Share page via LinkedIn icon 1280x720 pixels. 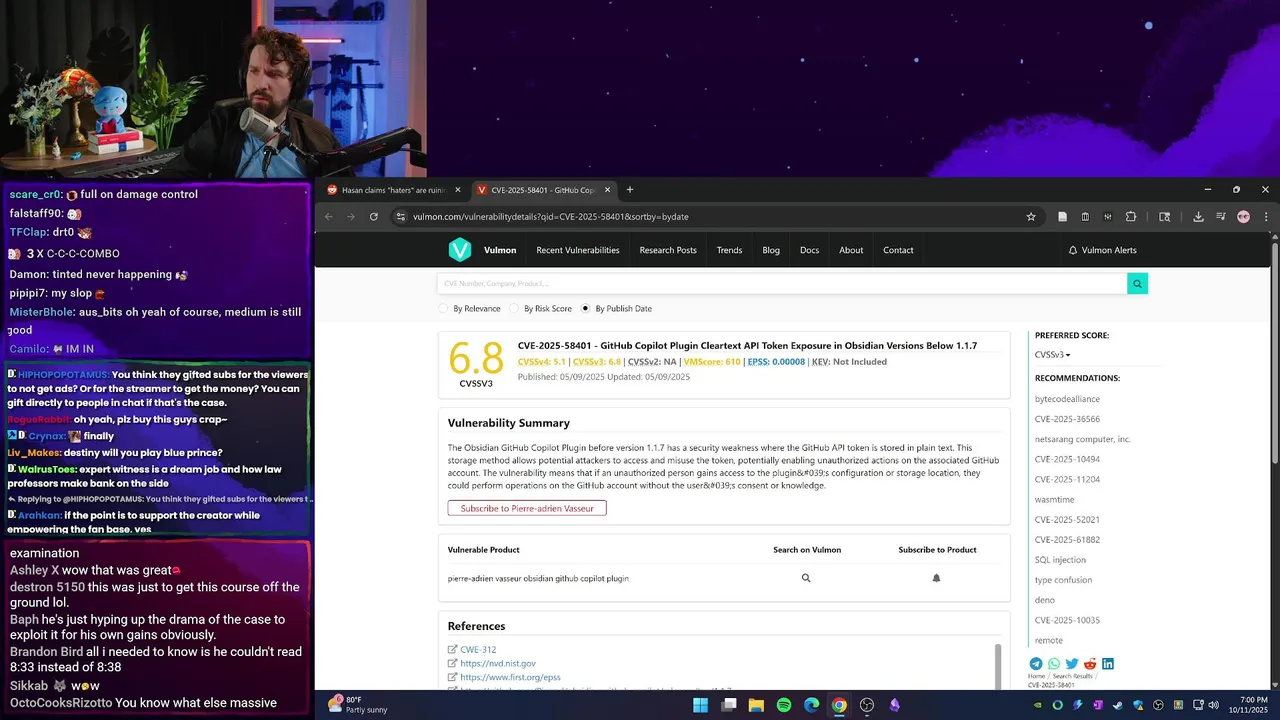1108,664
